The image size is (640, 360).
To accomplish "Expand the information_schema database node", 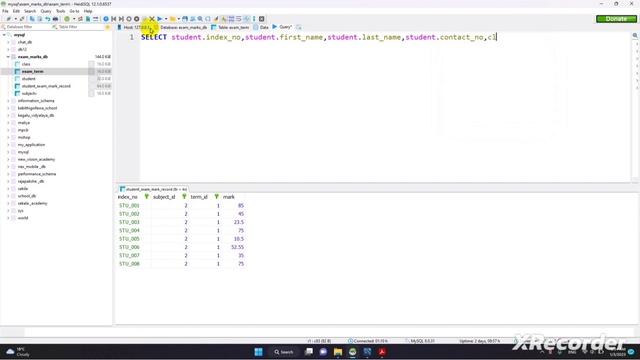I will pyautogui.click(x=8, y=101).
